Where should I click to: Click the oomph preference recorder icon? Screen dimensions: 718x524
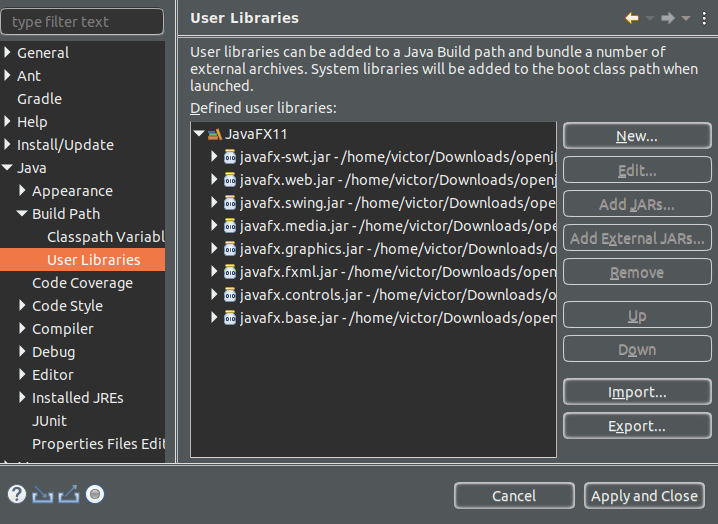pyautogui.click(x=95, y=494)
